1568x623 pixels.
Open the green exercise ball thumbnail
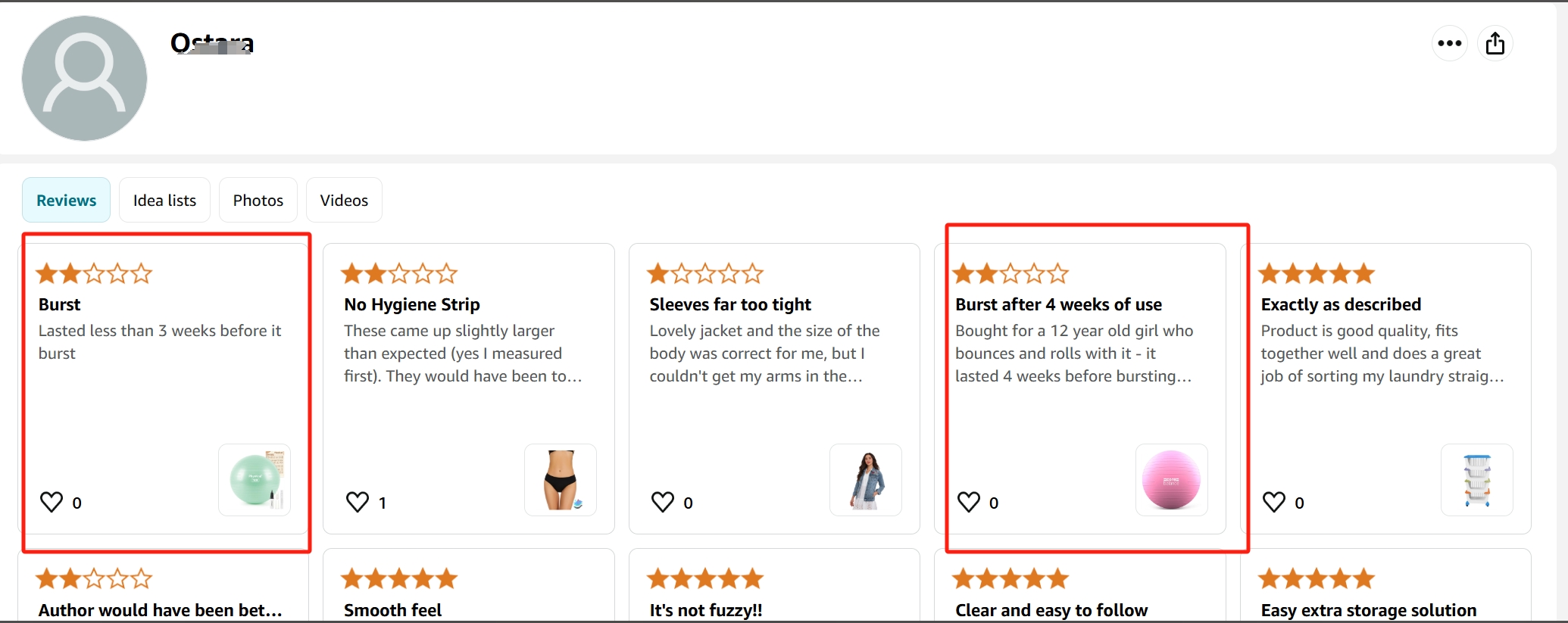point(255,480)
